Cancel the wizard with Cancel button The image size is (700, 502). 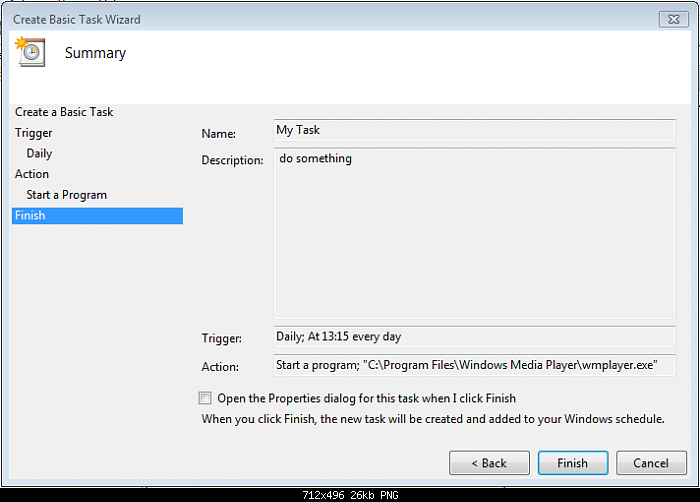[651, 463]
